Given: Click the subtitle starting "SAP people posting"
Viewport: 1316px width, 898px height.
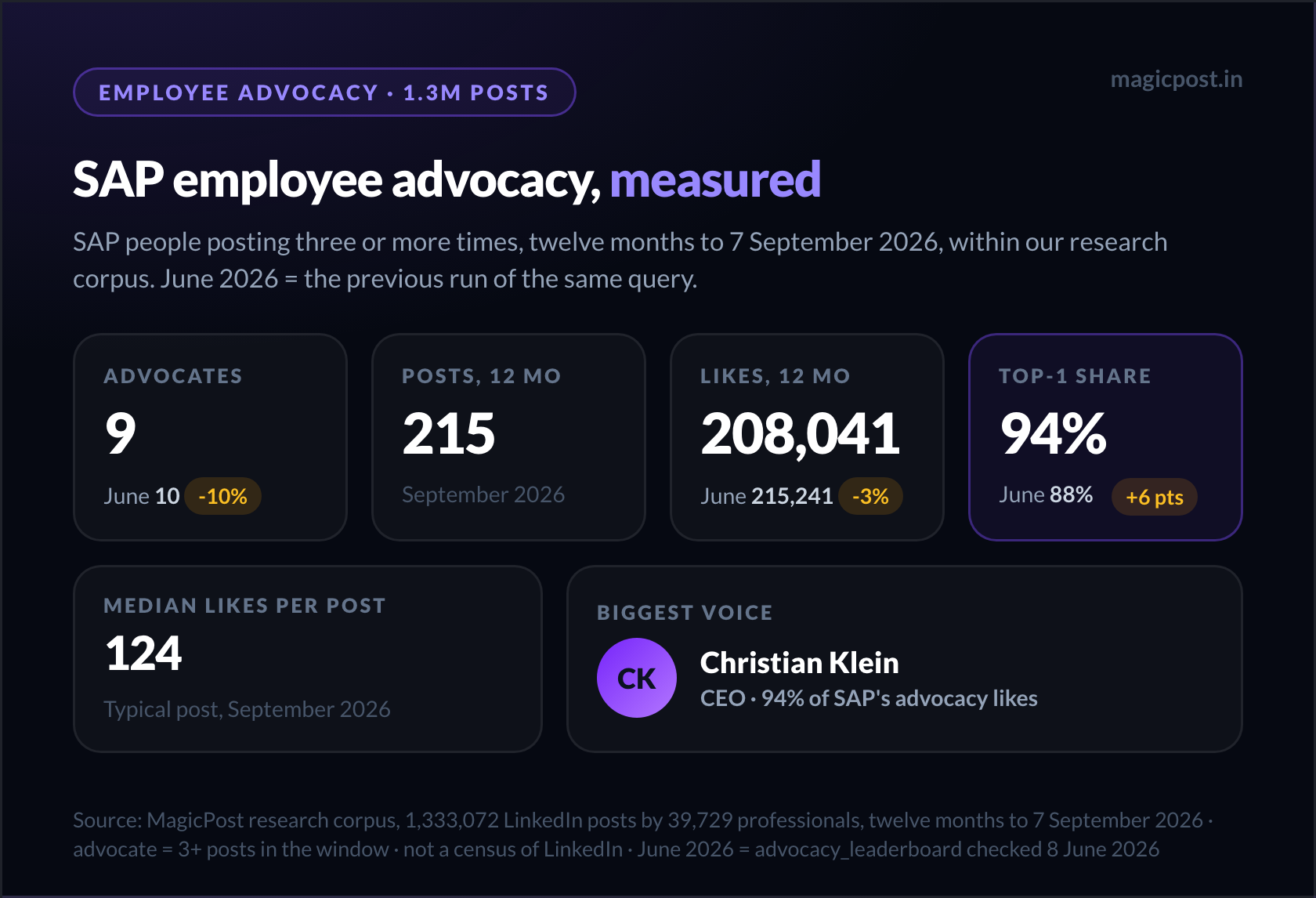Looking at the screenshot, I should (x=620, y=260).
